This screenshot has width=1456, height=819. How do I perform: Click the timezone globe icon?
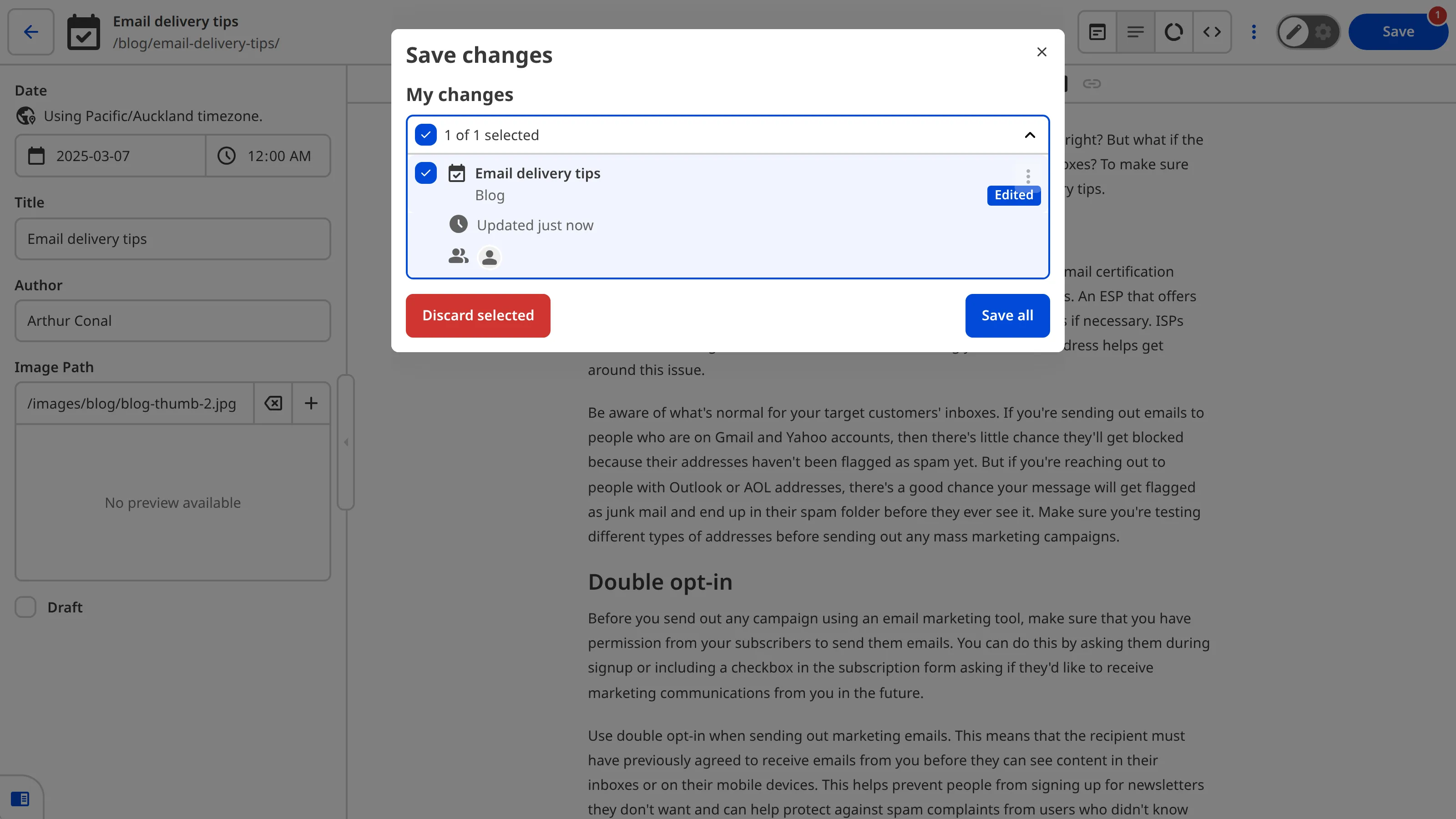tap(25, 116)
